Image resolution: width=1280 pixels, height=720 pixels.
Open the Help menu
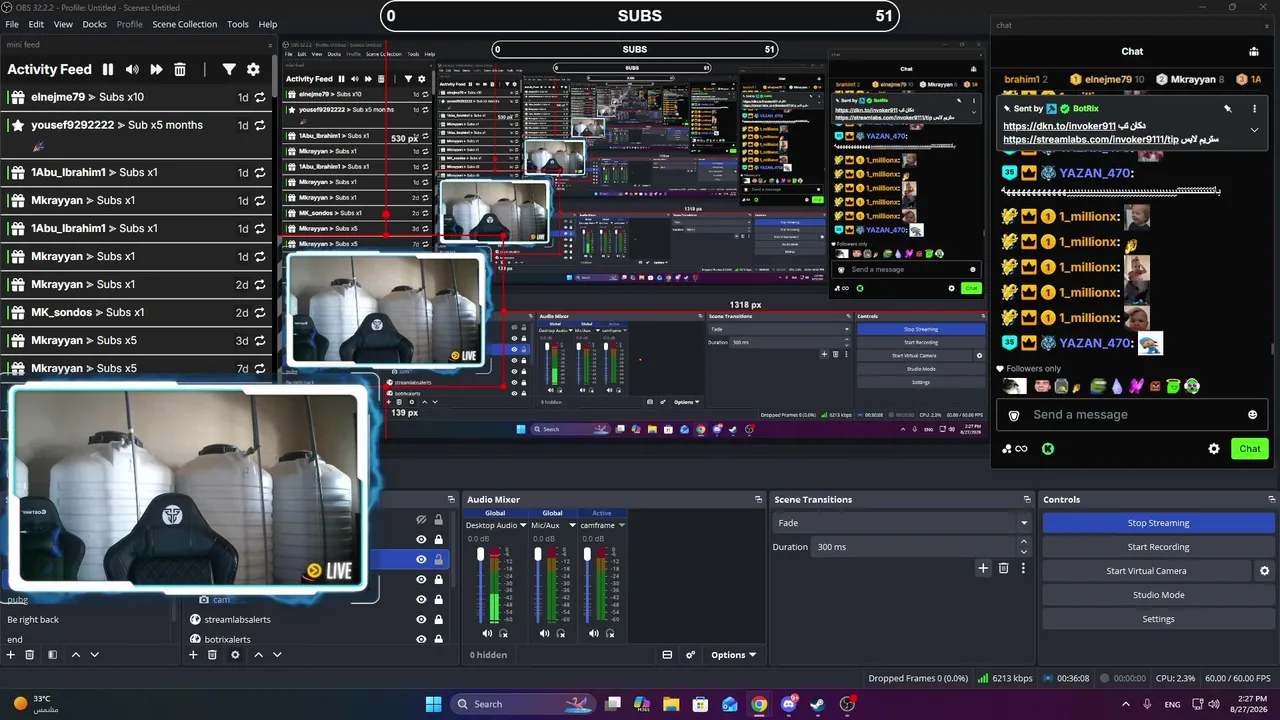(268, 24)
